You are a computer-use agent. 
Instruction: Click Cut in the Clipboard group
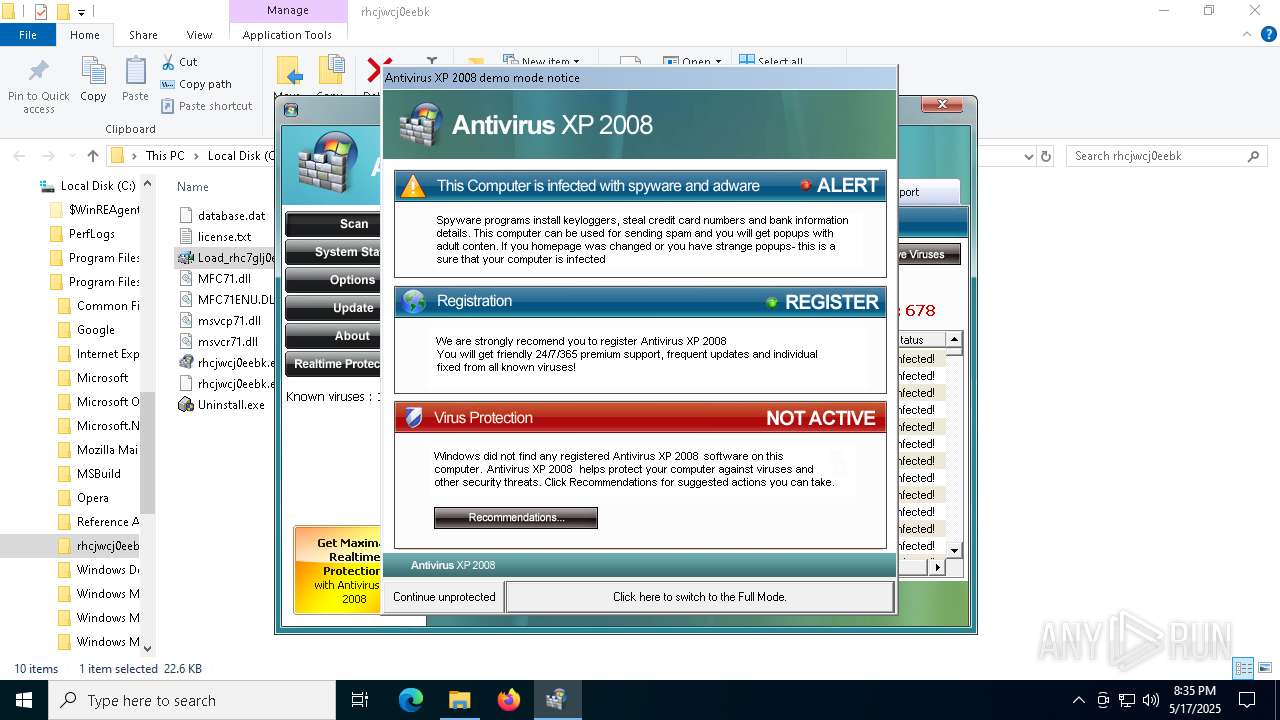[x=178, y=62]
